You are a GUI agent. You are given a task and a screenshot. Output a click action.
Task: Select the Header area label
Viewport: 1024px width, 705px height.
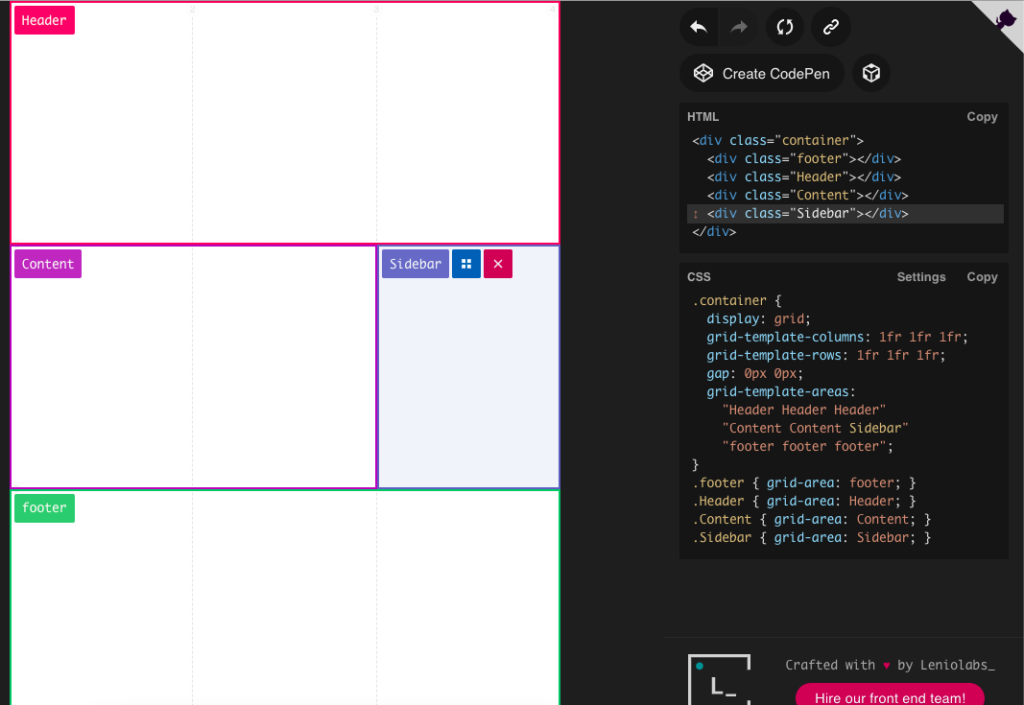44,20
